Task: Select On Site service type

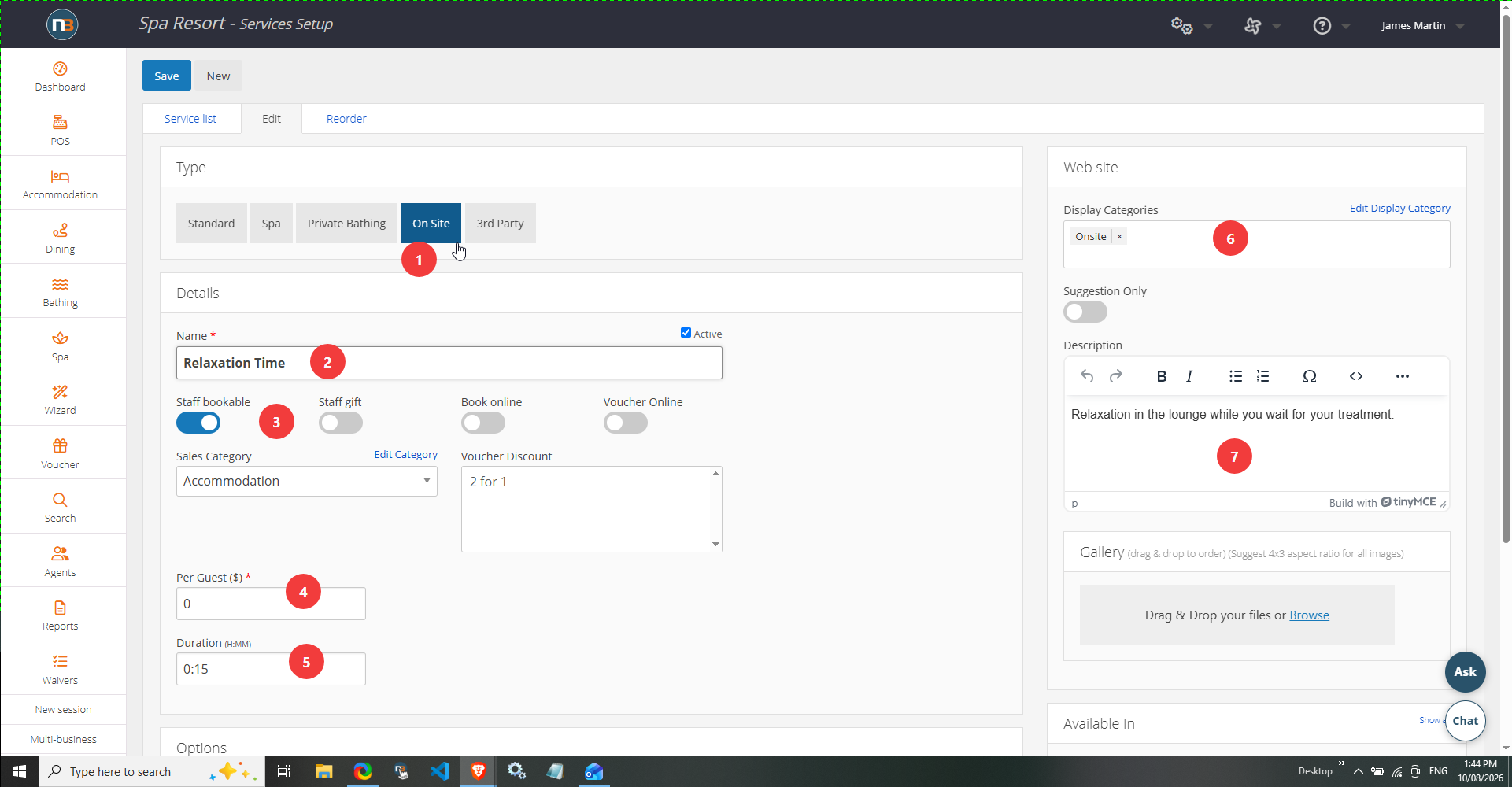Action: coord(431,224)
